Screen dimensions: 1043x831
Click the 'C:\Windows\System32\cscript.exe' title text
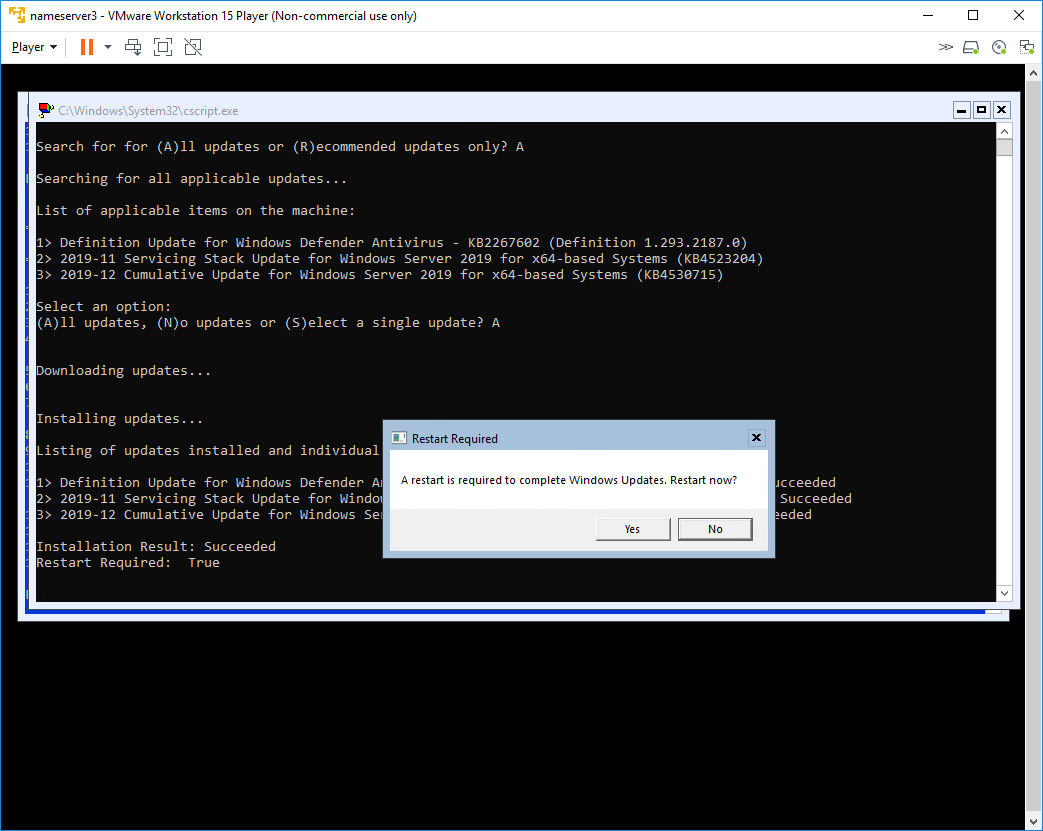tap(148, 111)
